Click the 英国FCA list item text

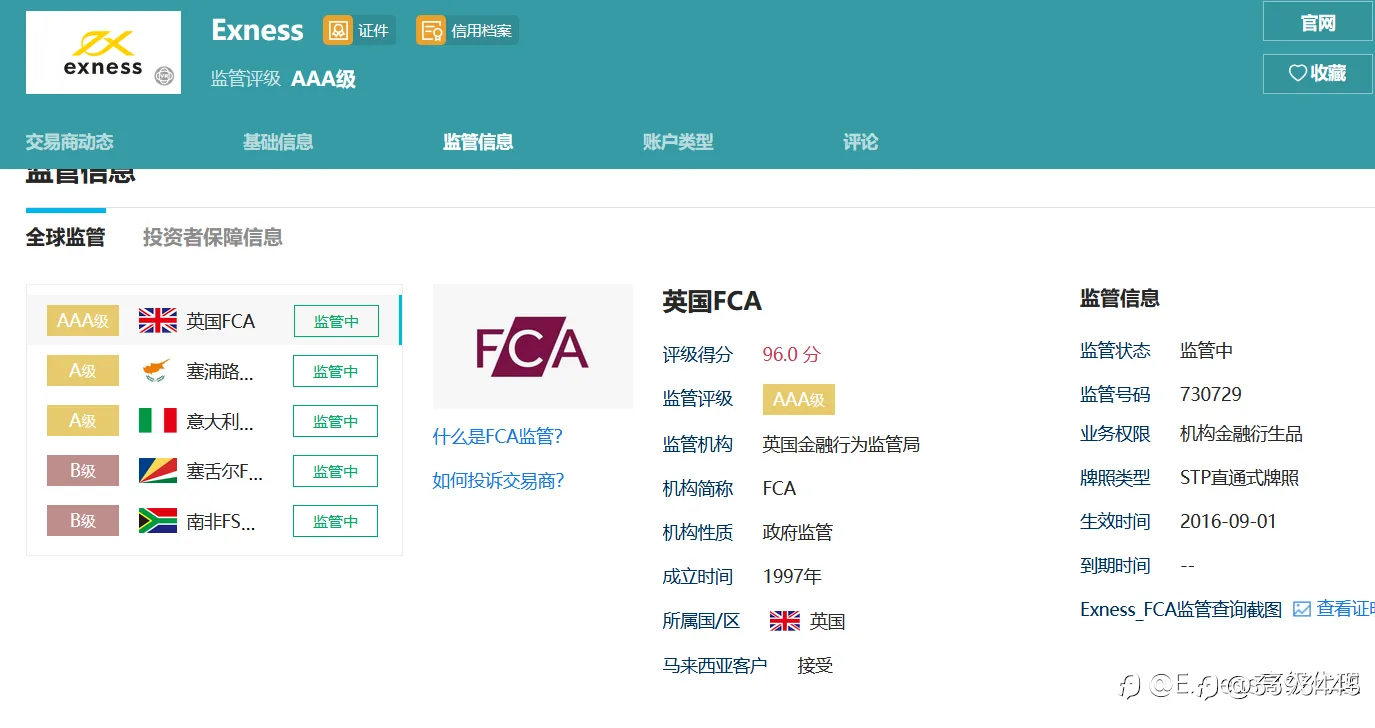(221, 321)
